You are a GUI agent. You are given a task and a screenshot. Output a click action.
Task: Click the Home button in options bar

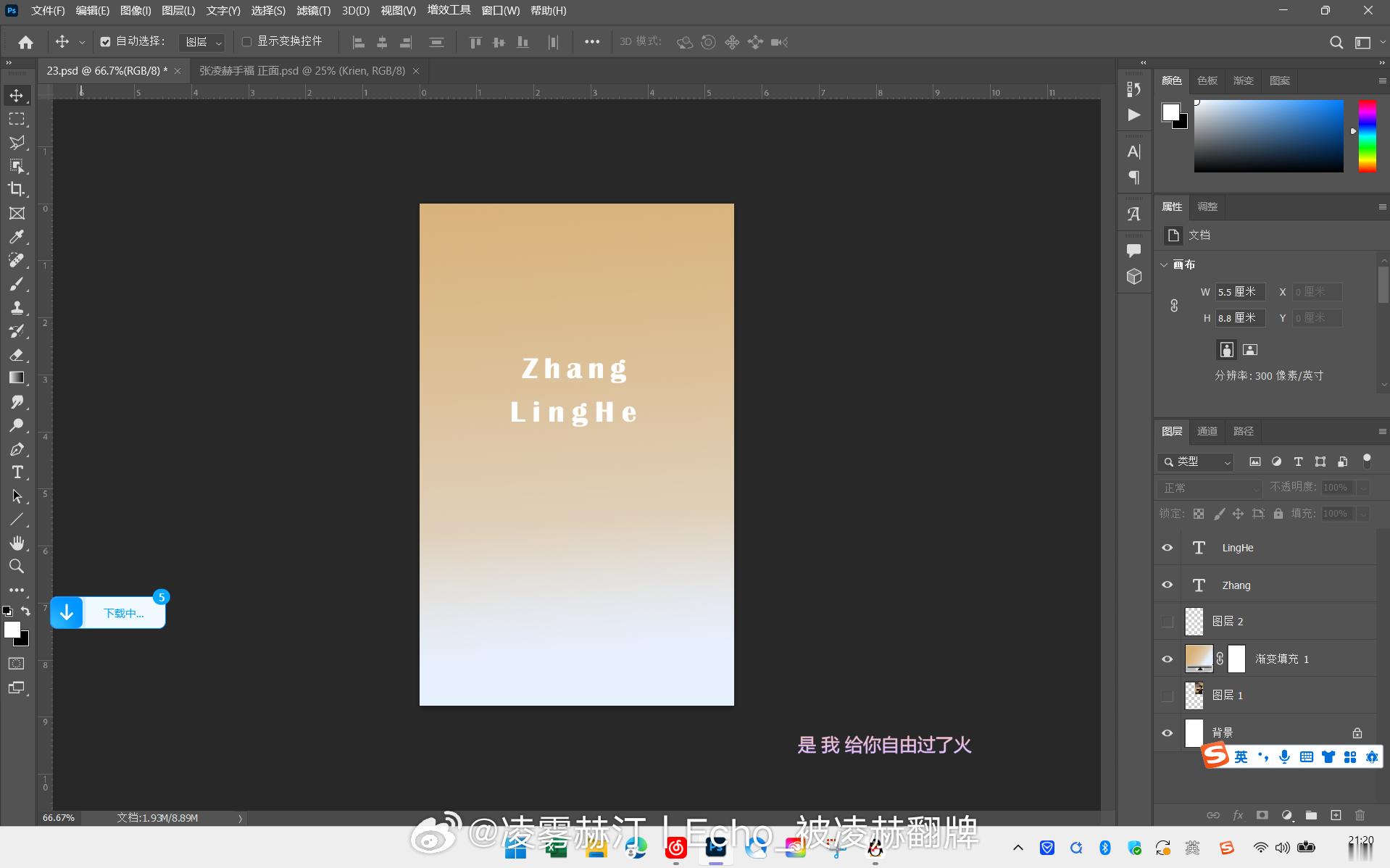pyautogui.click(x=25, y=42)
